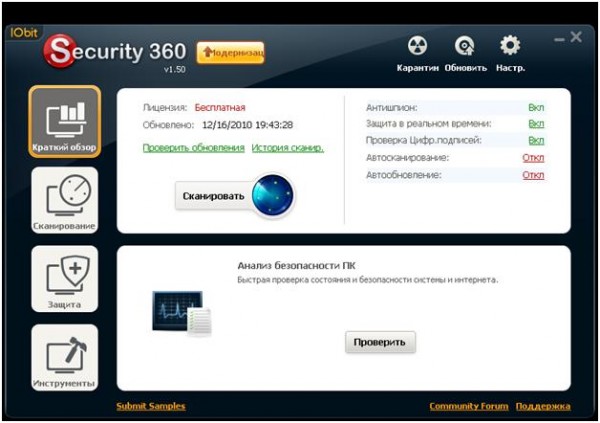Toggle Защита в реальном времени Вкл

[x=536, y=124]
